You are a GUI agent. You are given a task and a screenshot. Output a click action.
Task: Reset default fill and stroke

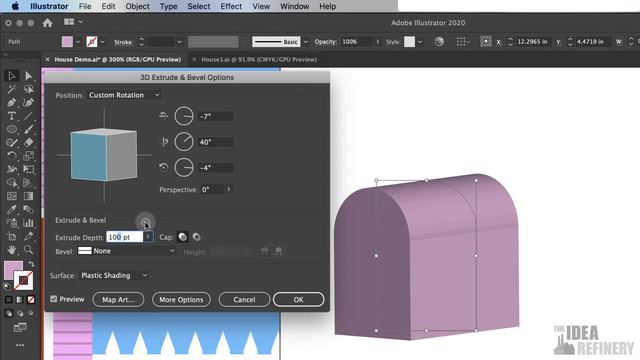pos(7,287)
